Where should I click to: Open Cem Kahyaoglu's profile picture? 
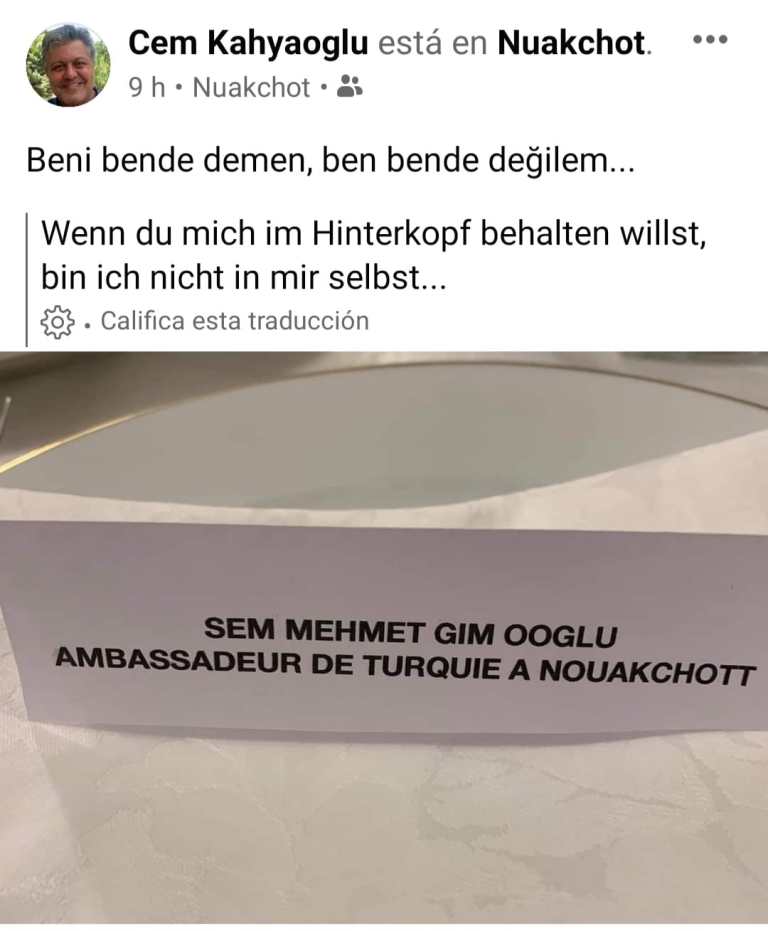coord(68,65)
